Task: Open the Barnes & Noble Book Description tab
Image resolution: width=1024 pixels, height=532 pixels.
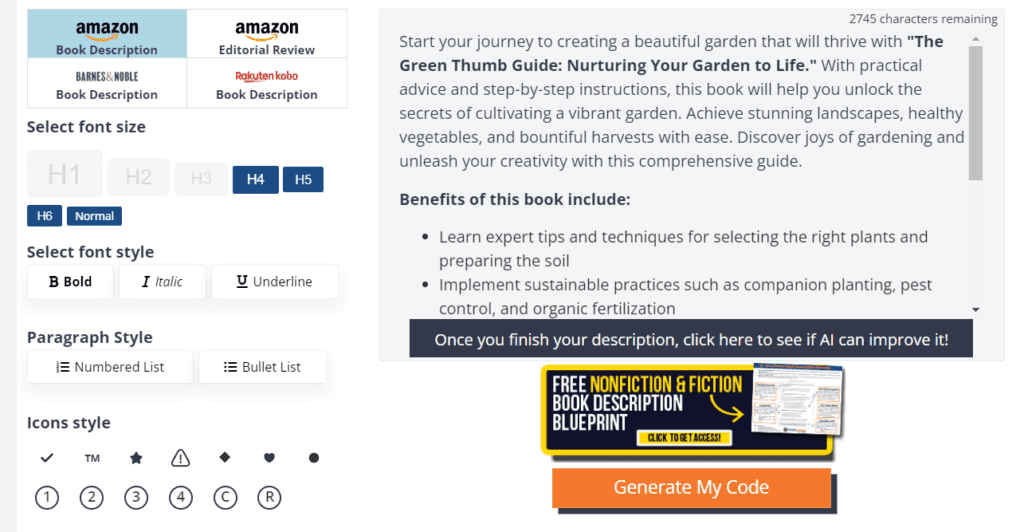Action: 107,84
